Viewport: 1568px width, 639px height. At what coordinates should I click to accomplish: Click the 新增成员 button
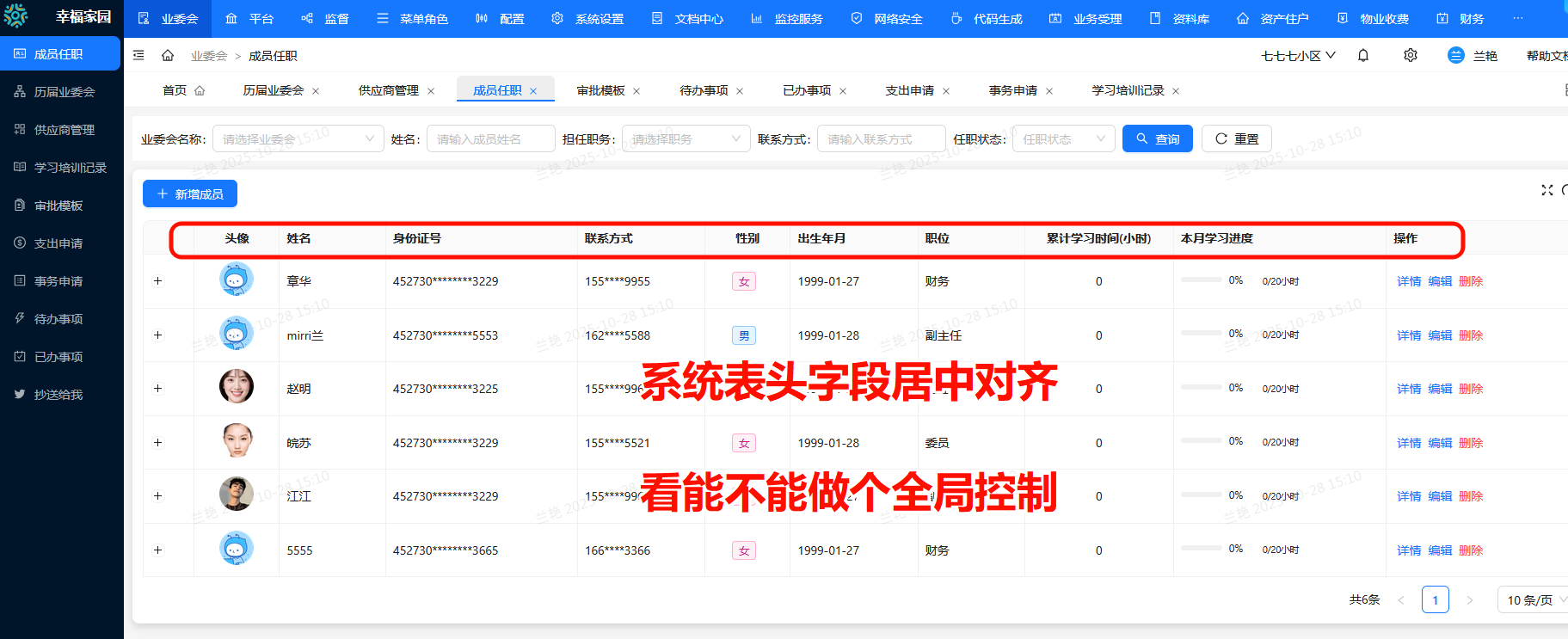pos(190,194)
